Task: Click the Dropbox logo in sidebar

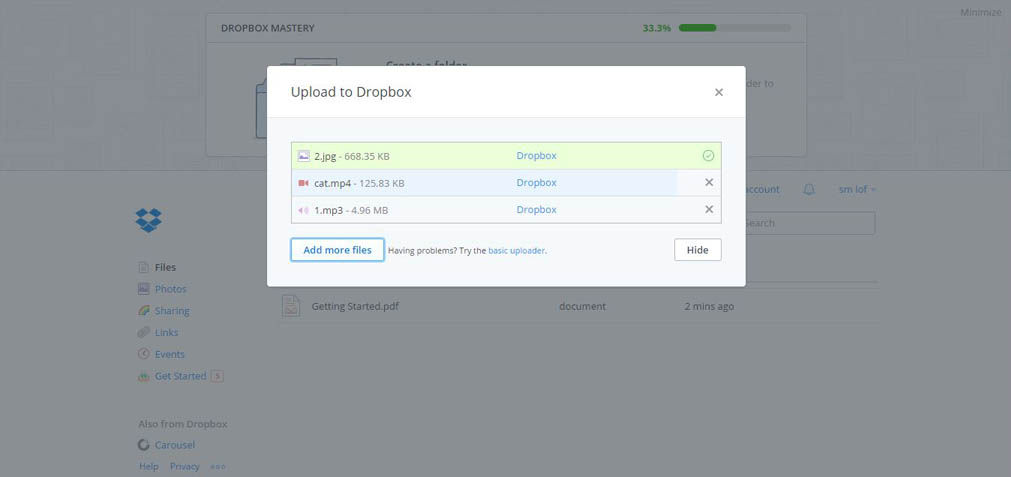Action: pos(148,220)
